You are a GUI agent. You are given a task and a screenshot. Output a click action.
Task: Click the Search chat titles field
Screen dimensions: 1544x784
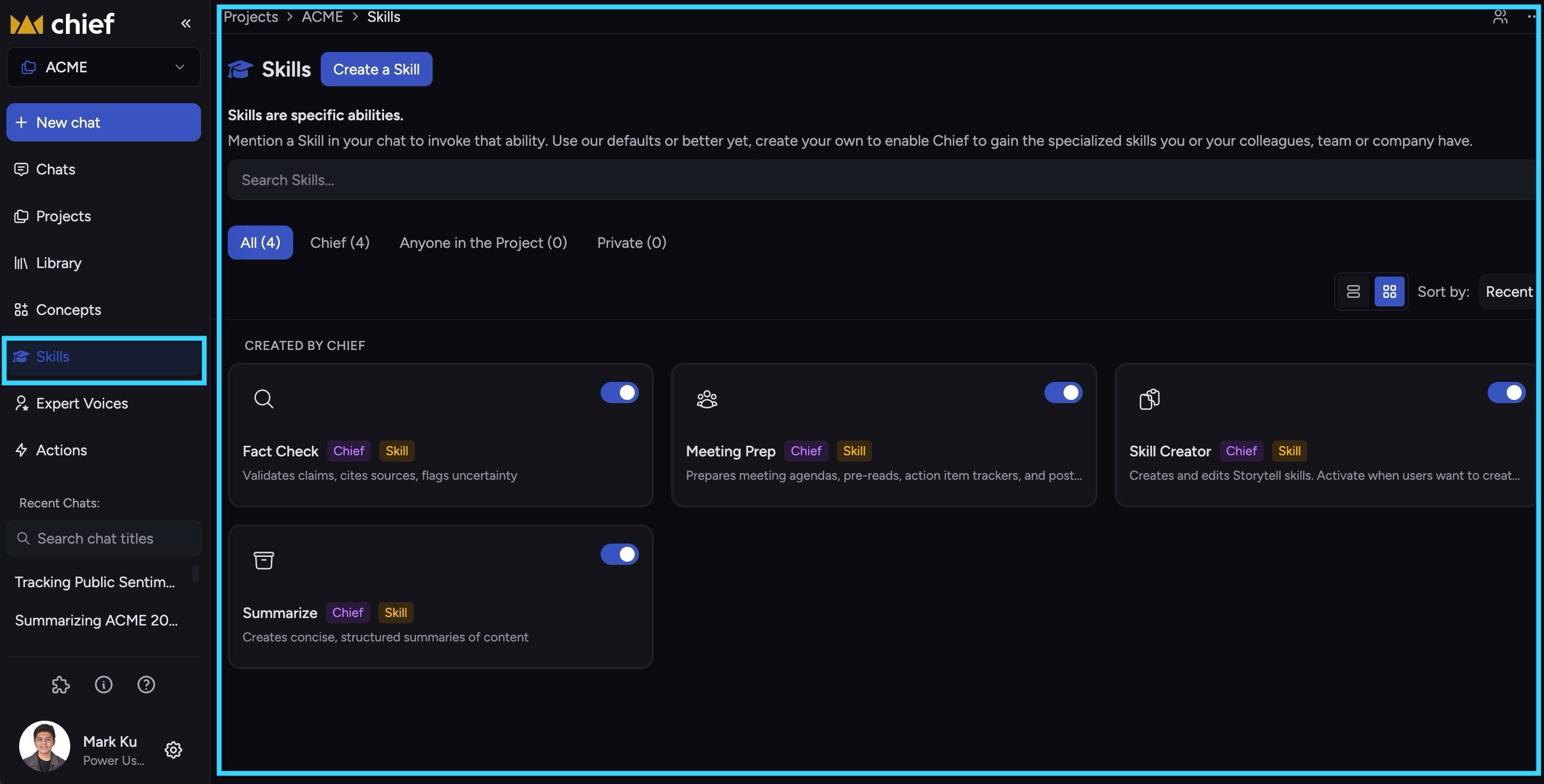tap(104, 538)
